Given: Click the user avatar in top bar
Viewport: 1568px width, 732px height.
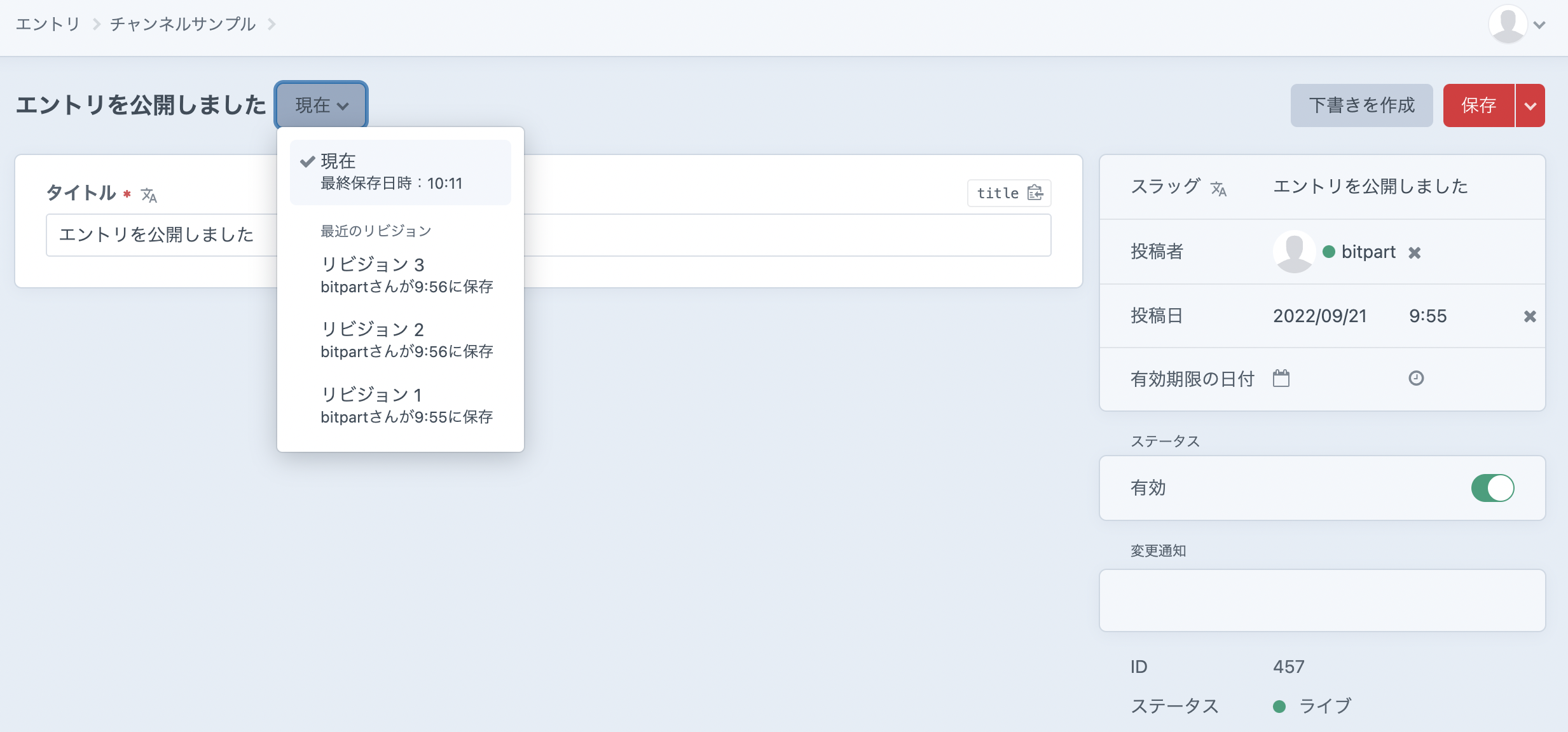Looking at the screenshot, I should [x=1508, y=24].
